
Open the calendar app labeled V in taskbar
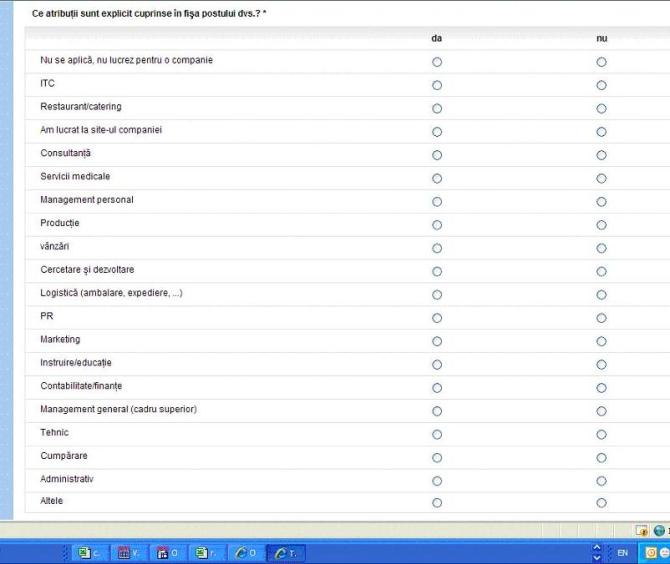click(x=129, y=552)
